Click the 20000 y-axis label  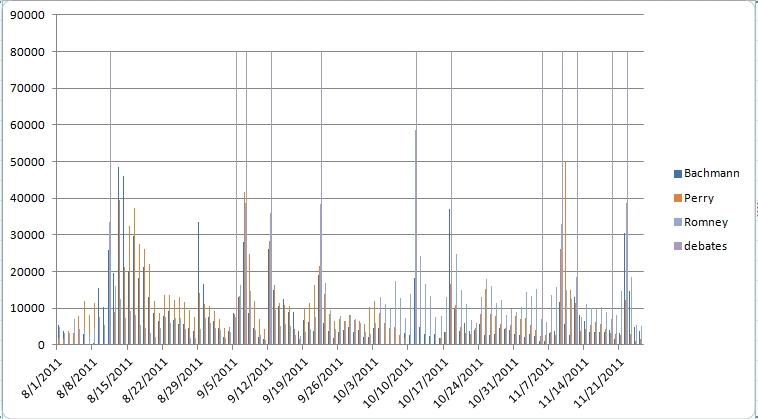click(27, 272)
